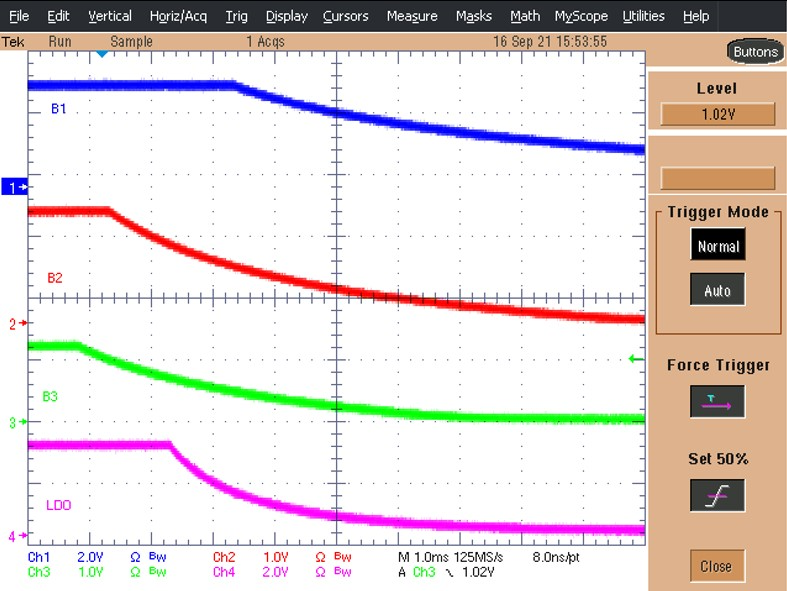Toggle the Buttons display mode
The width and height of the screenshot is (787, 591).
coord(754,52)
